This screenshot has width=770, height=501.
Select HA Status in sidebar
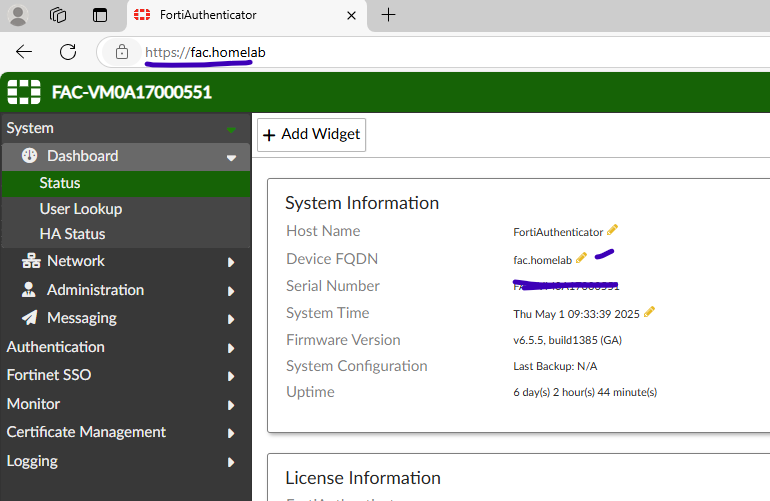coord(72,234)
